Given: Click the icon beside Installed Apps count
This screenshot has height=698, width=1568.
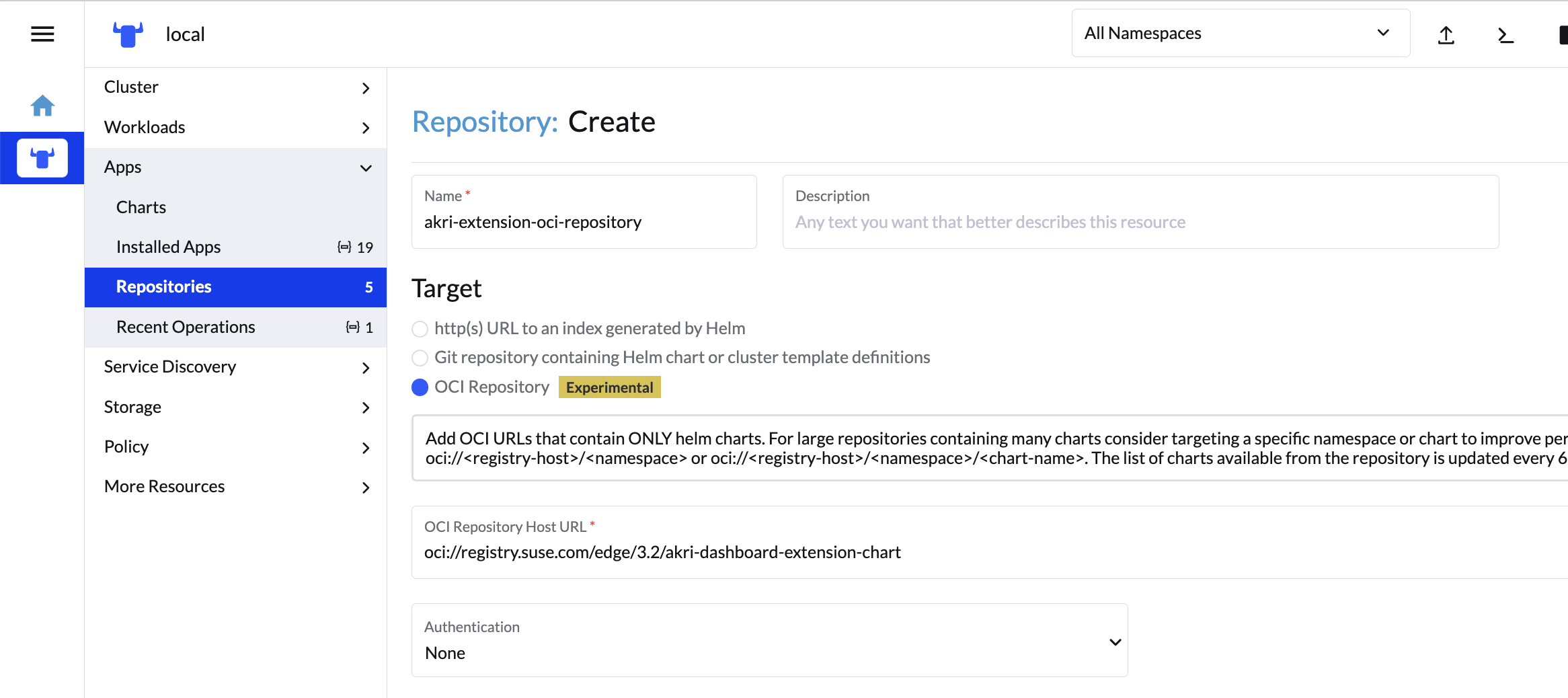Looking at the screenshot, I should (x=344, y=247).
